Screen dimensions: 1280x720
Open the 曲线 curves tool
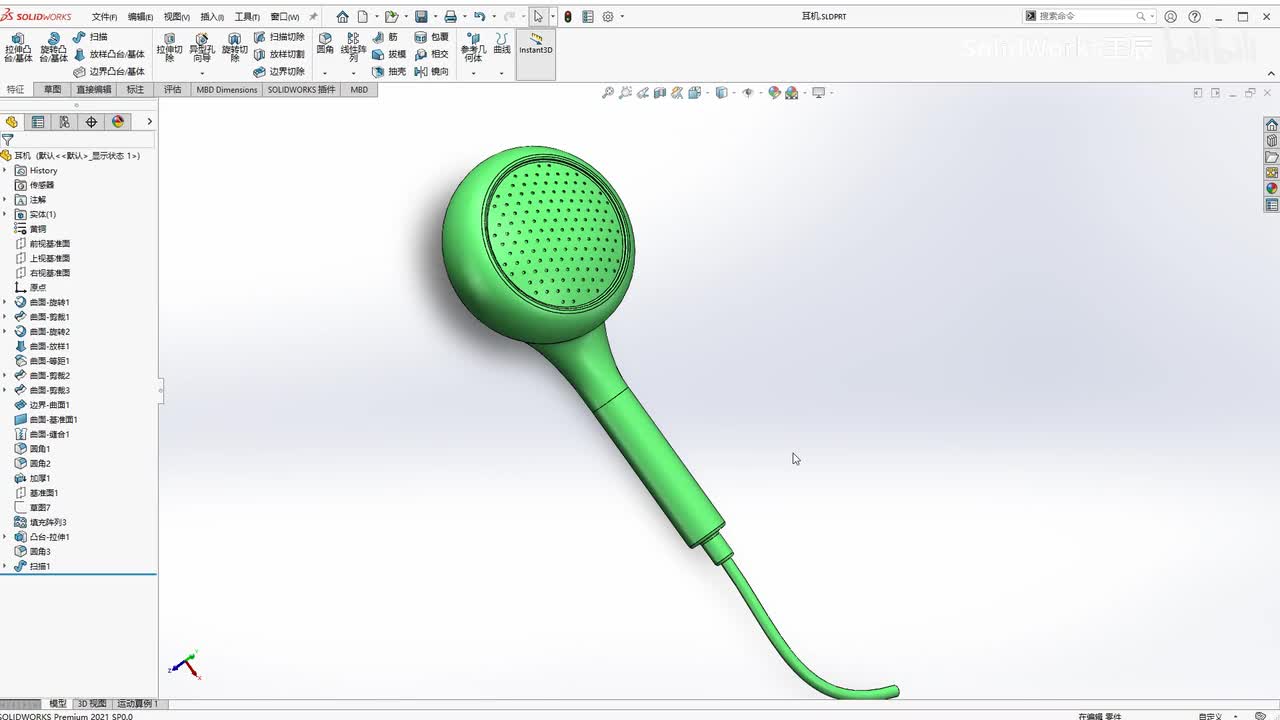coord(501,43)
